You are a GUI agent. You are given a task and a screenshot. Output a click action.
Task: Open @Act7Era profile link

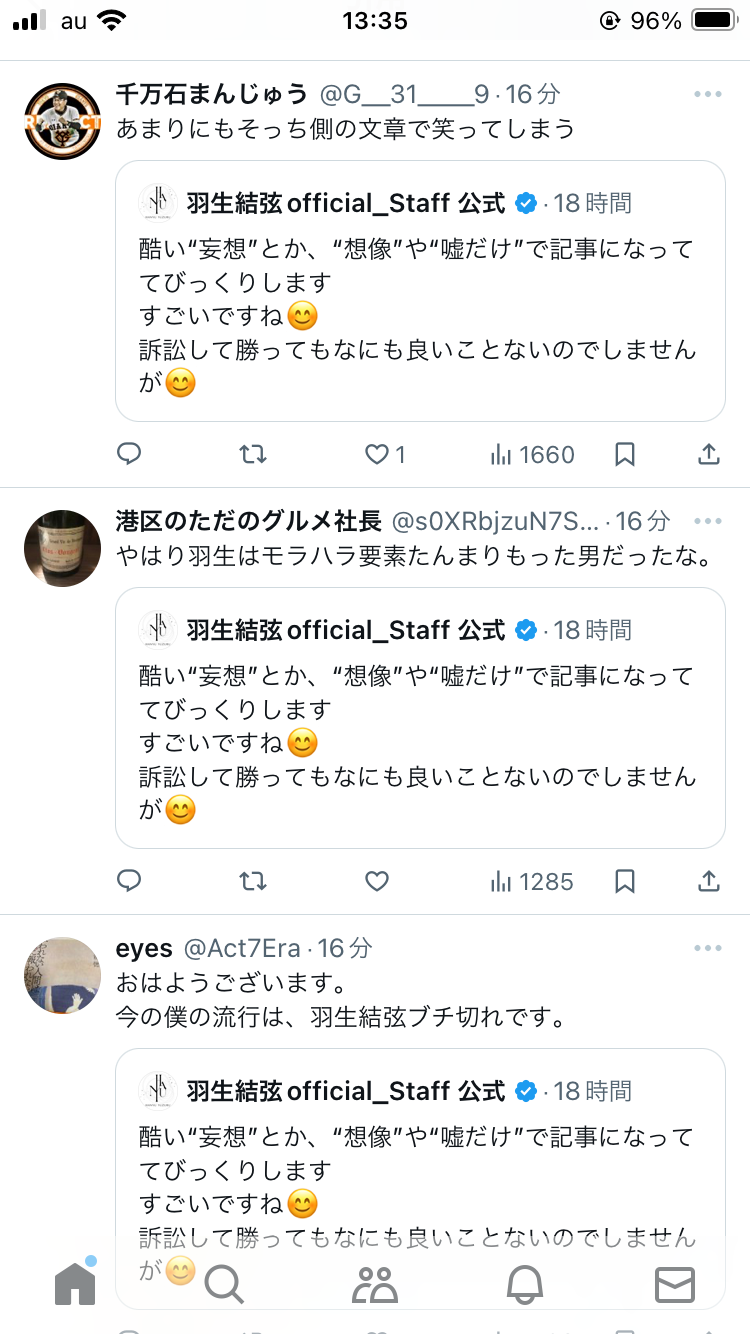click(243, 948)
